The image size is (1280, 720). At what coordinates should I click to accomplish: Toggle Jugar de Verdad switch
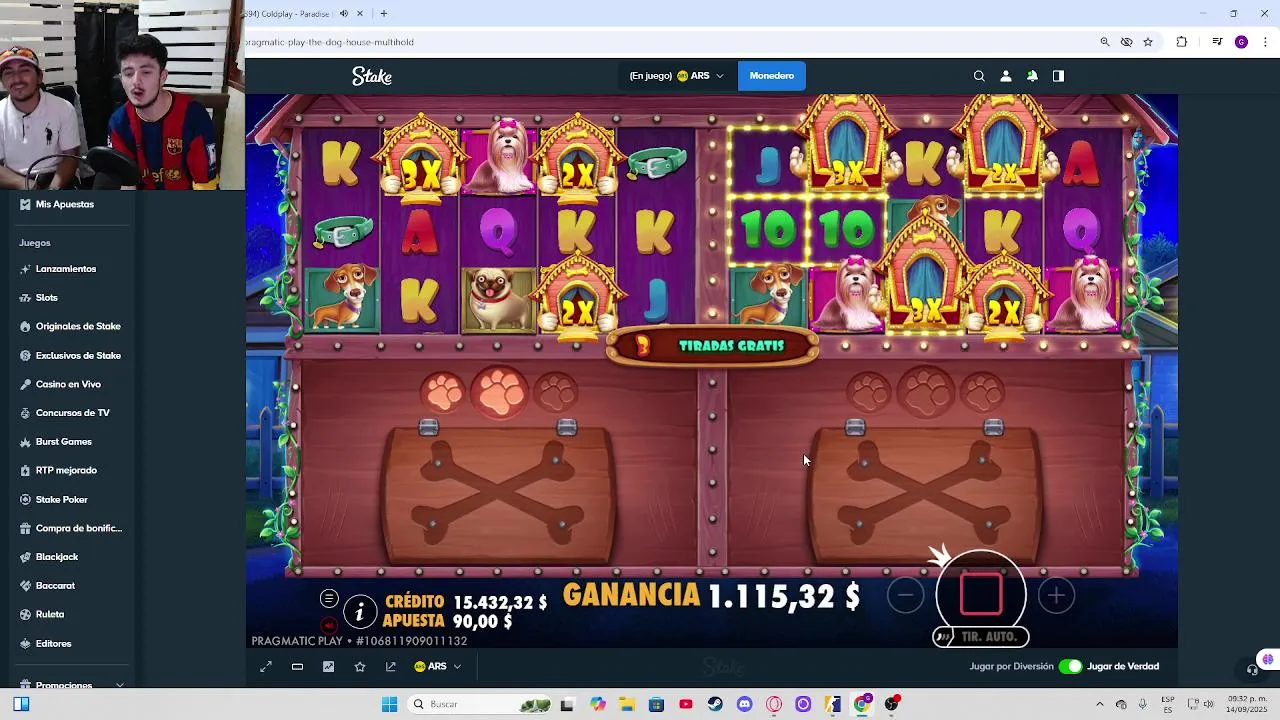coord(1070,667)
